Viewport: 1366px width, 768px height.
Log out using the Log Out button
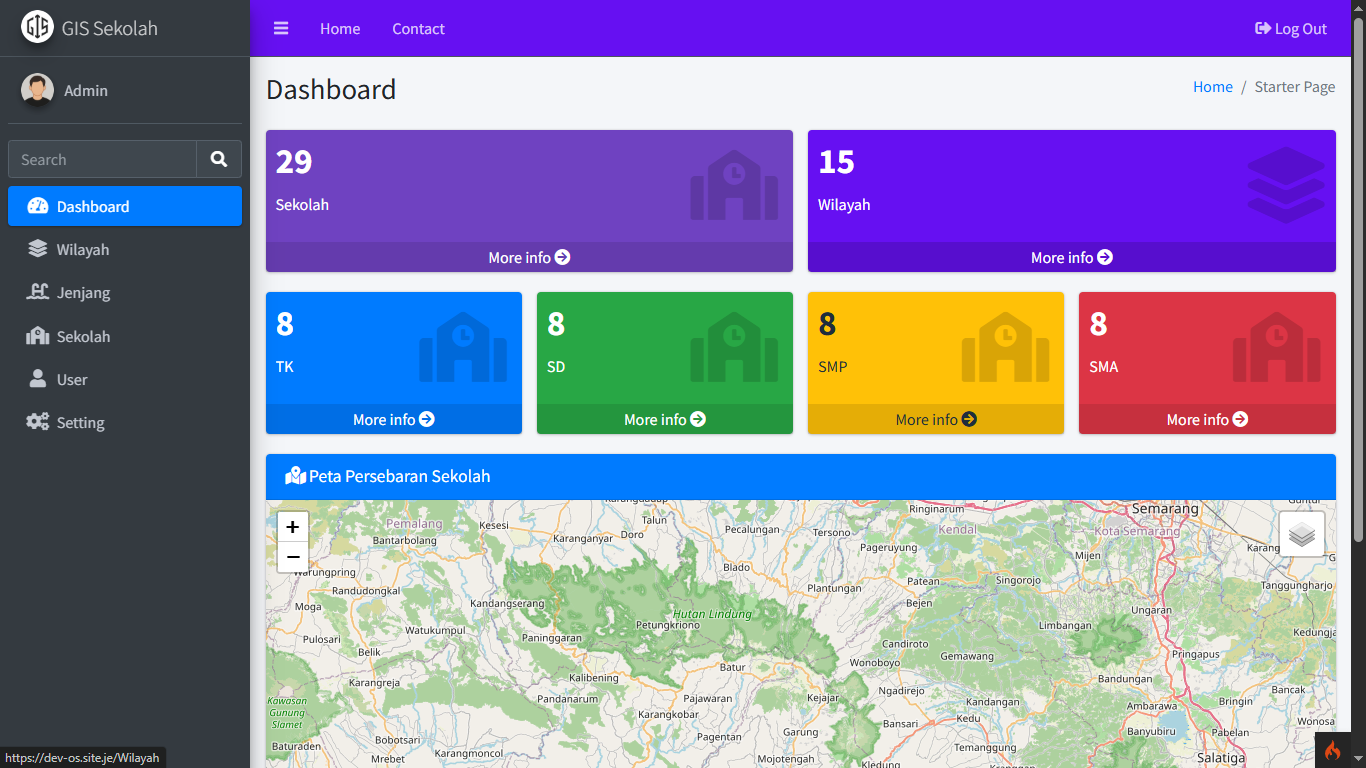pos(1291,29)
